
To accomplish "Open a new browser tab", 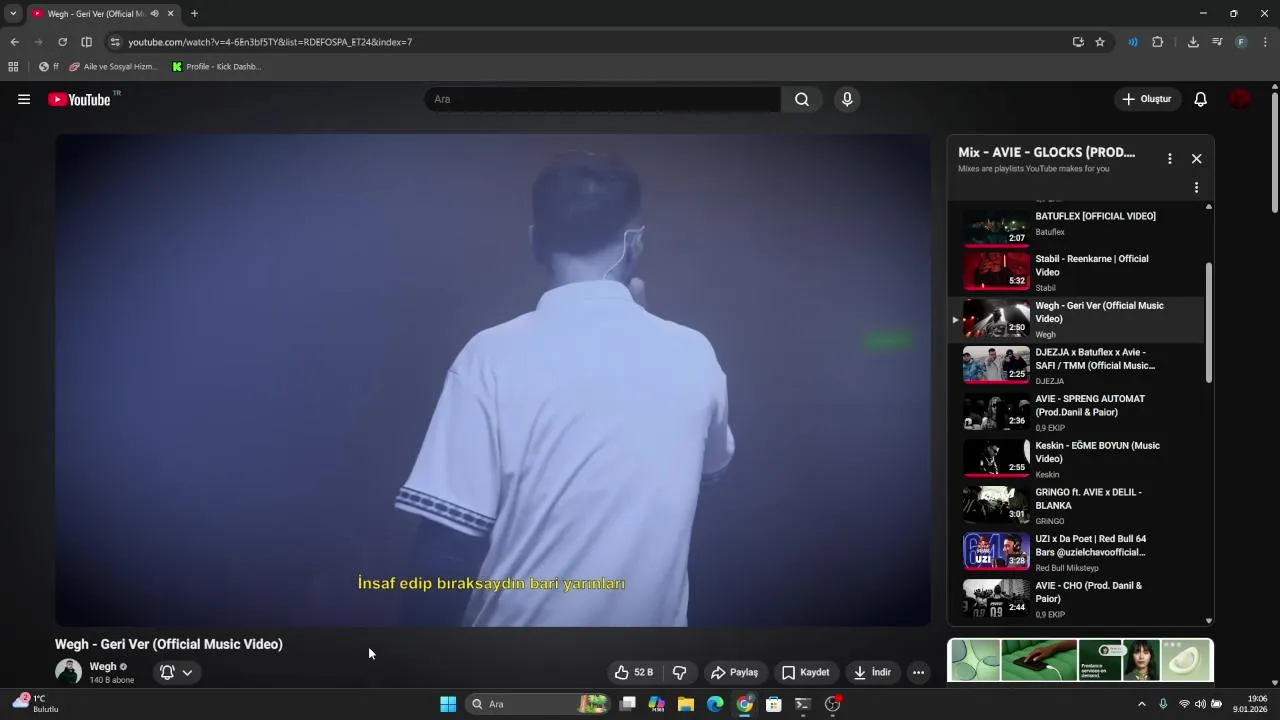I will [x=194, y=14].
